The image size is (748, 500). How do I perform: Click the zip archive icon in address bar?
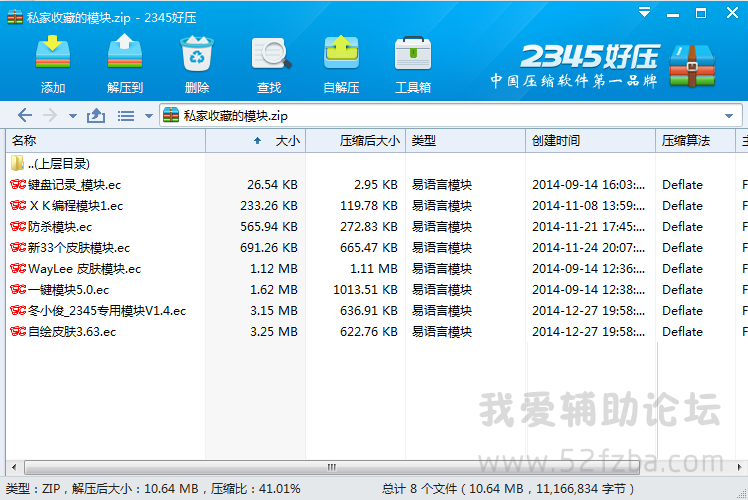(x=171, y=115)
